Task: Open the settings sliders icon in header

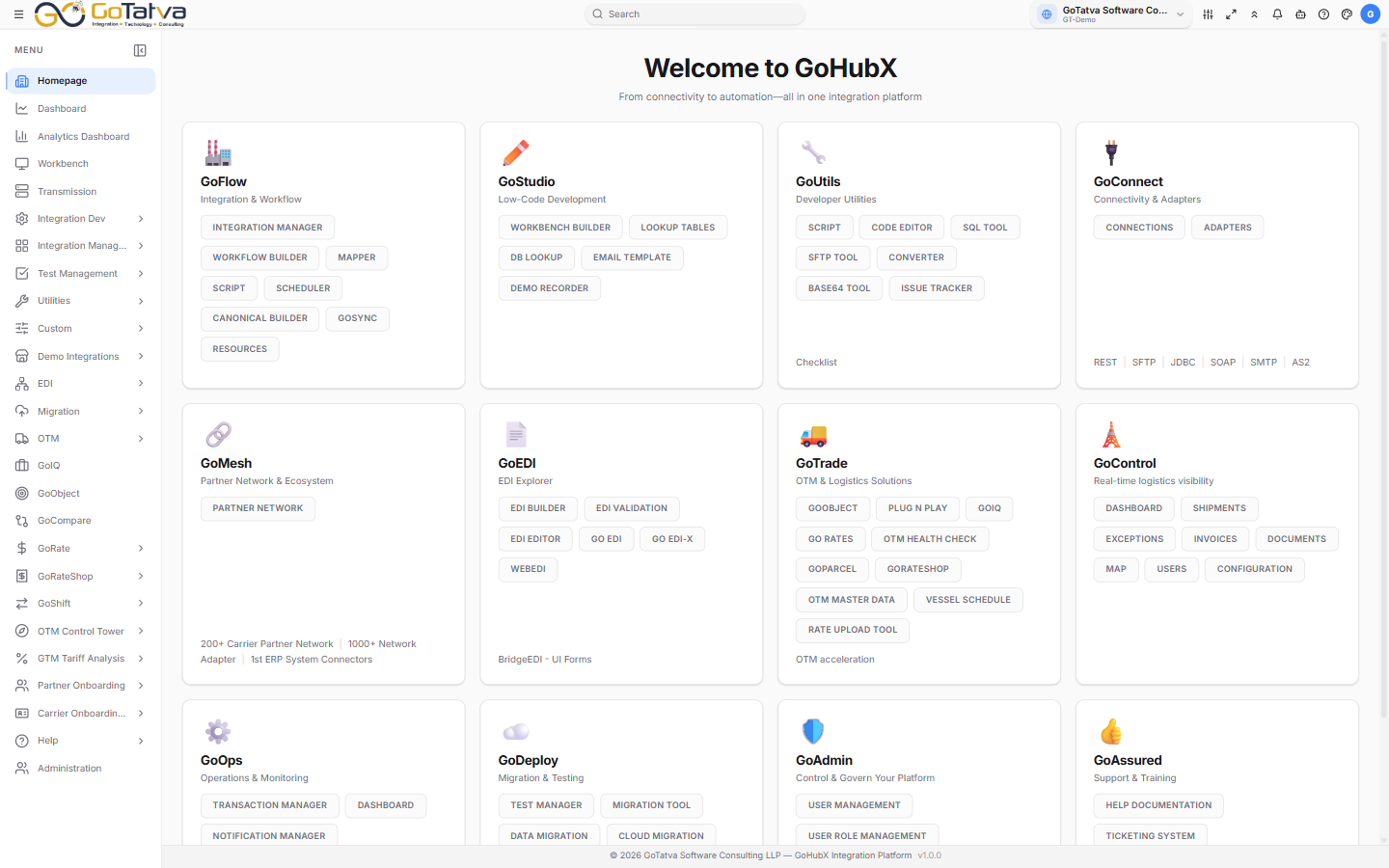Action: click(1208, 14)
